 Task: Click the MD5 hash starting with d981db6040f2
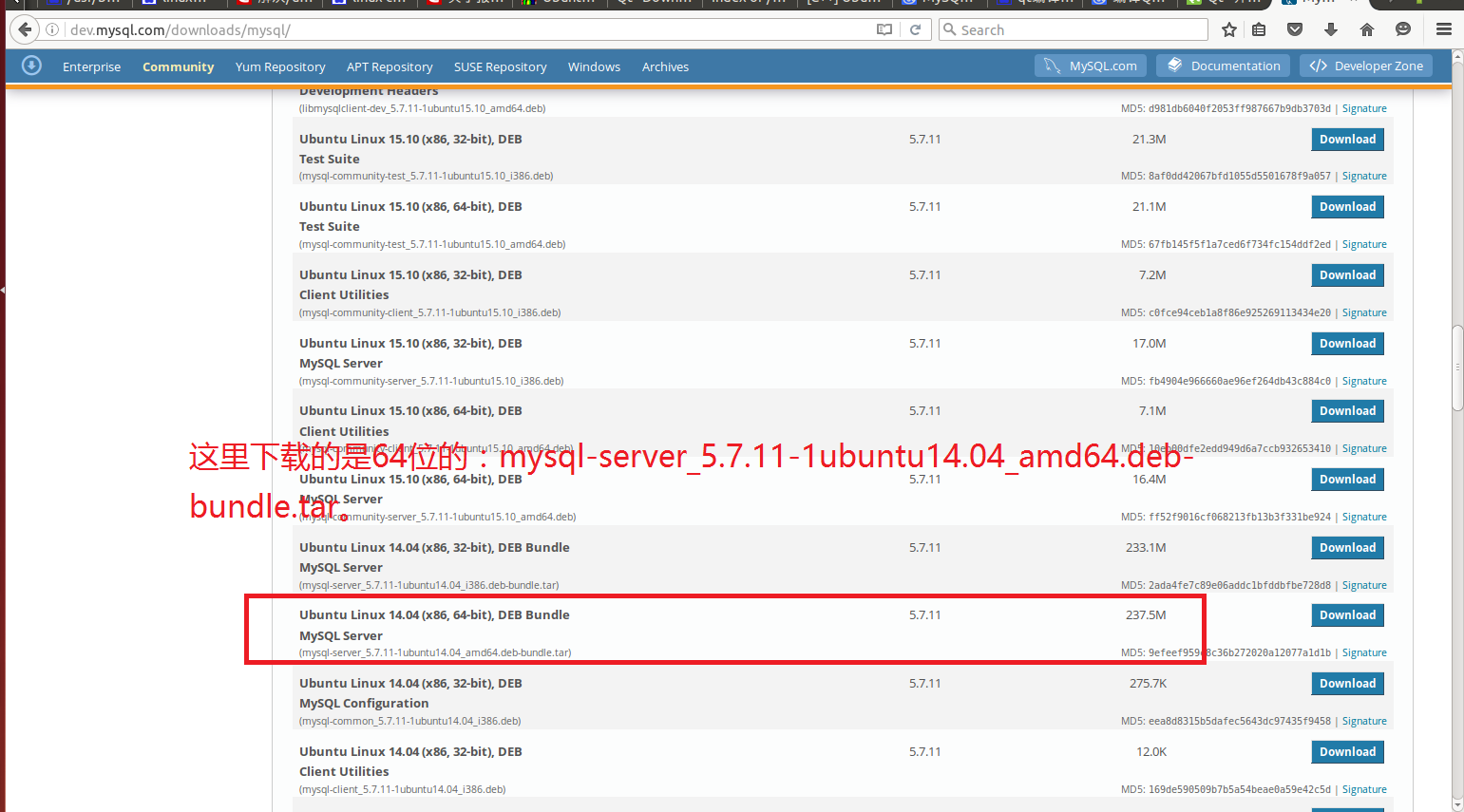(1240, 108)
